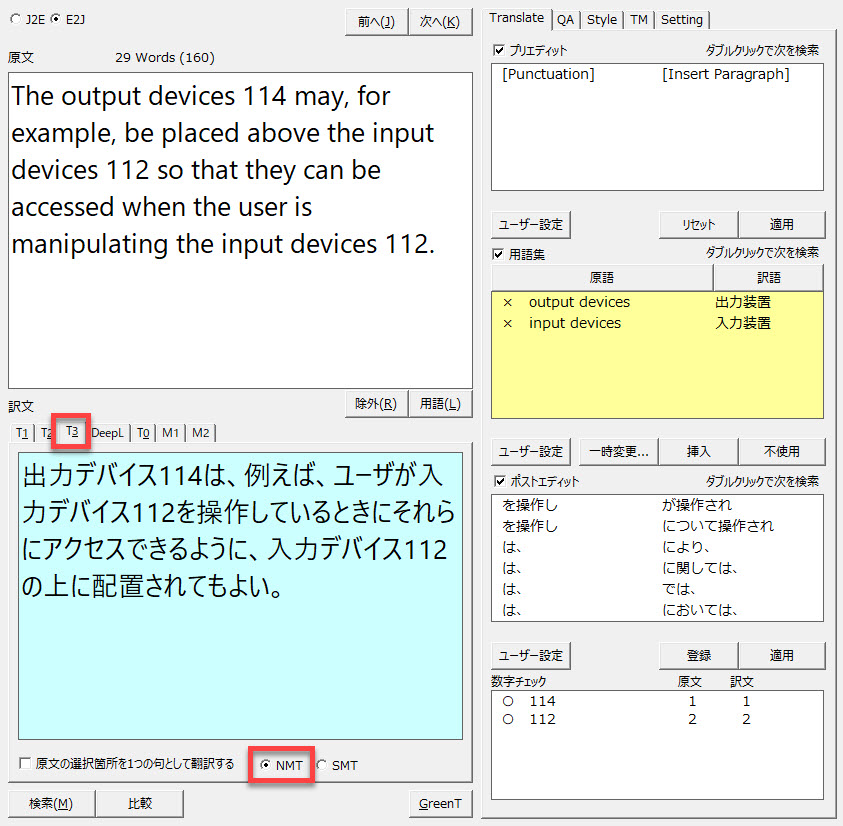Toggle the プリエディット checkbox
The width and height of the screenshot is (843, 826).
click(x=499, y=50)
